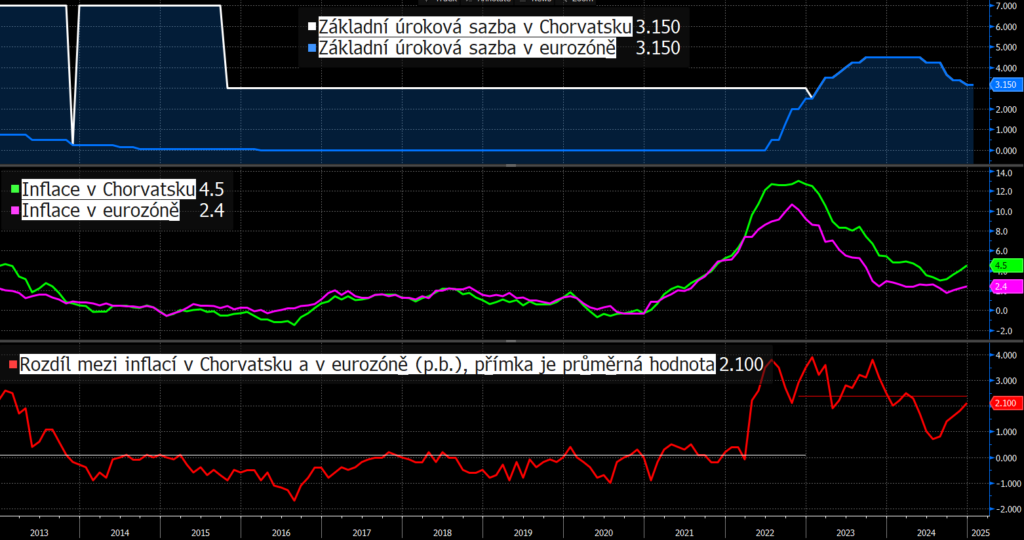
Task: Grab divider handle between rate and inflation panes
Action: [x=511, y=166]
